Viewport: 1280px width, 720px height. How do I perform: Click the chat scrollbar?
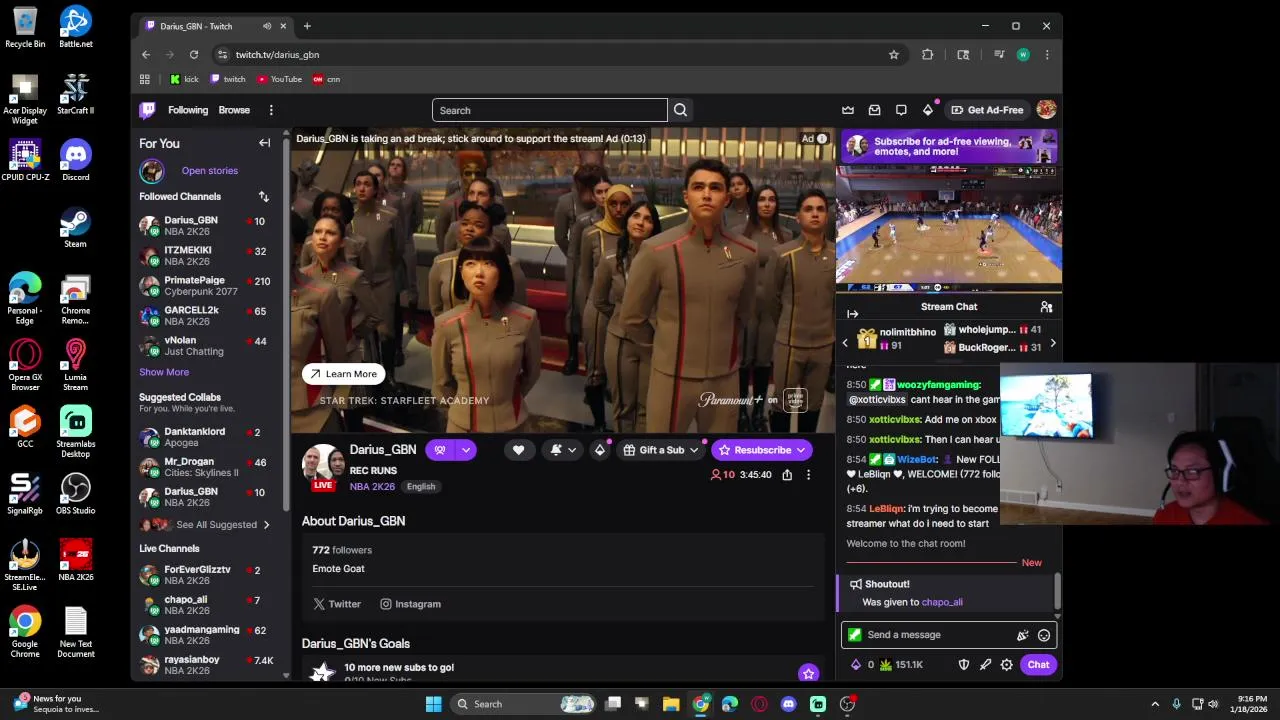point(1056,591)
